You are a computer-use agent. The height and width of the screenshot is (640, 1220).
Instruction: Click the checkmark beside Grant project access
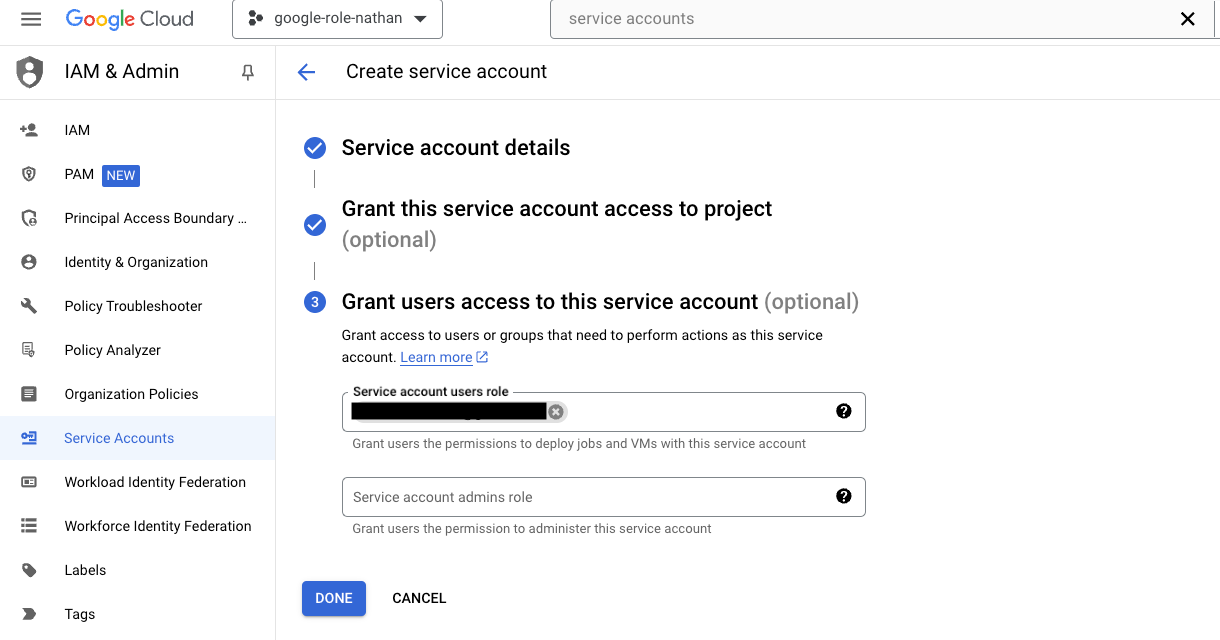315,224
